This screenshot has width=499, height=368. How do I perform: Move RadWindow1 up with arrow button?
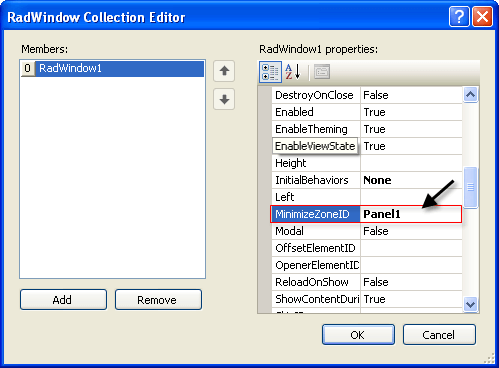coord(224,71)
